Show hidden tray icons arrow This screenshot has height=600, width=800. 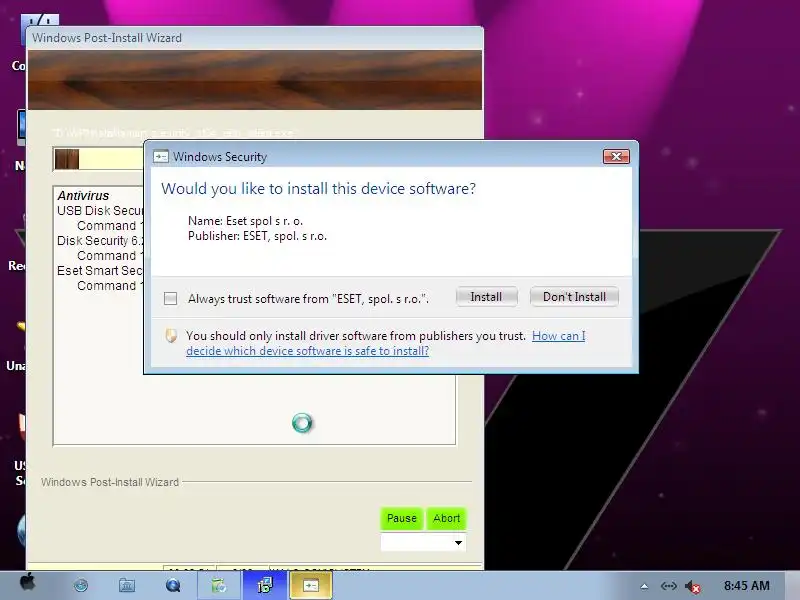(644, 587)
